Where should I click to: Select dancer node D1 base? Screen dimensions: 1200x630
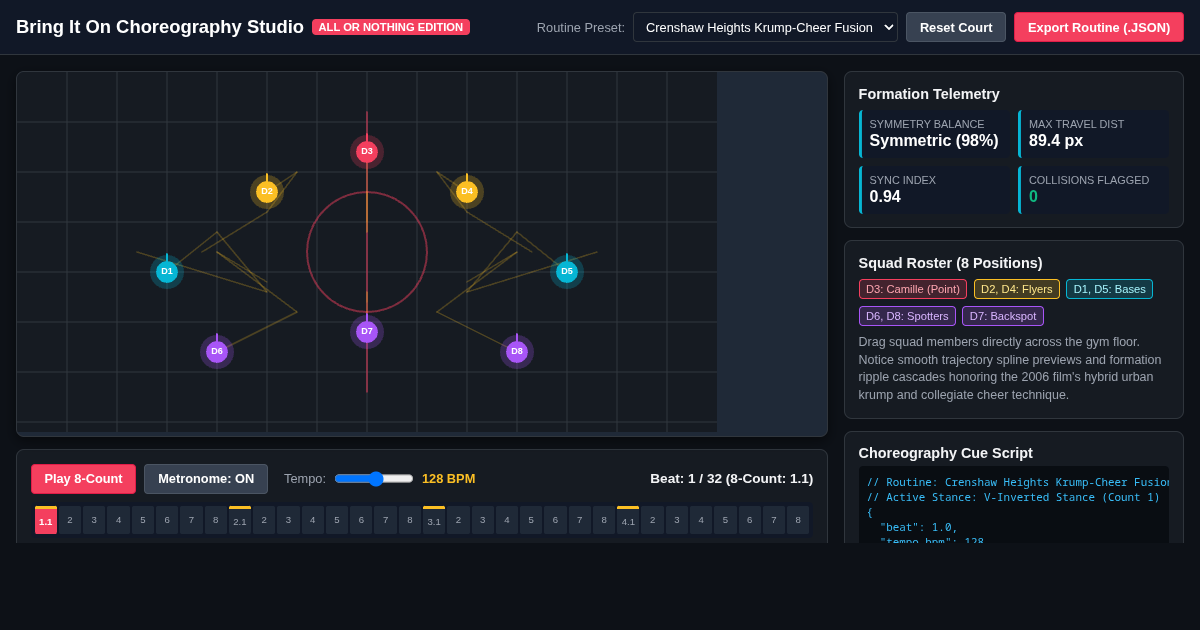(x=167, y=272)
